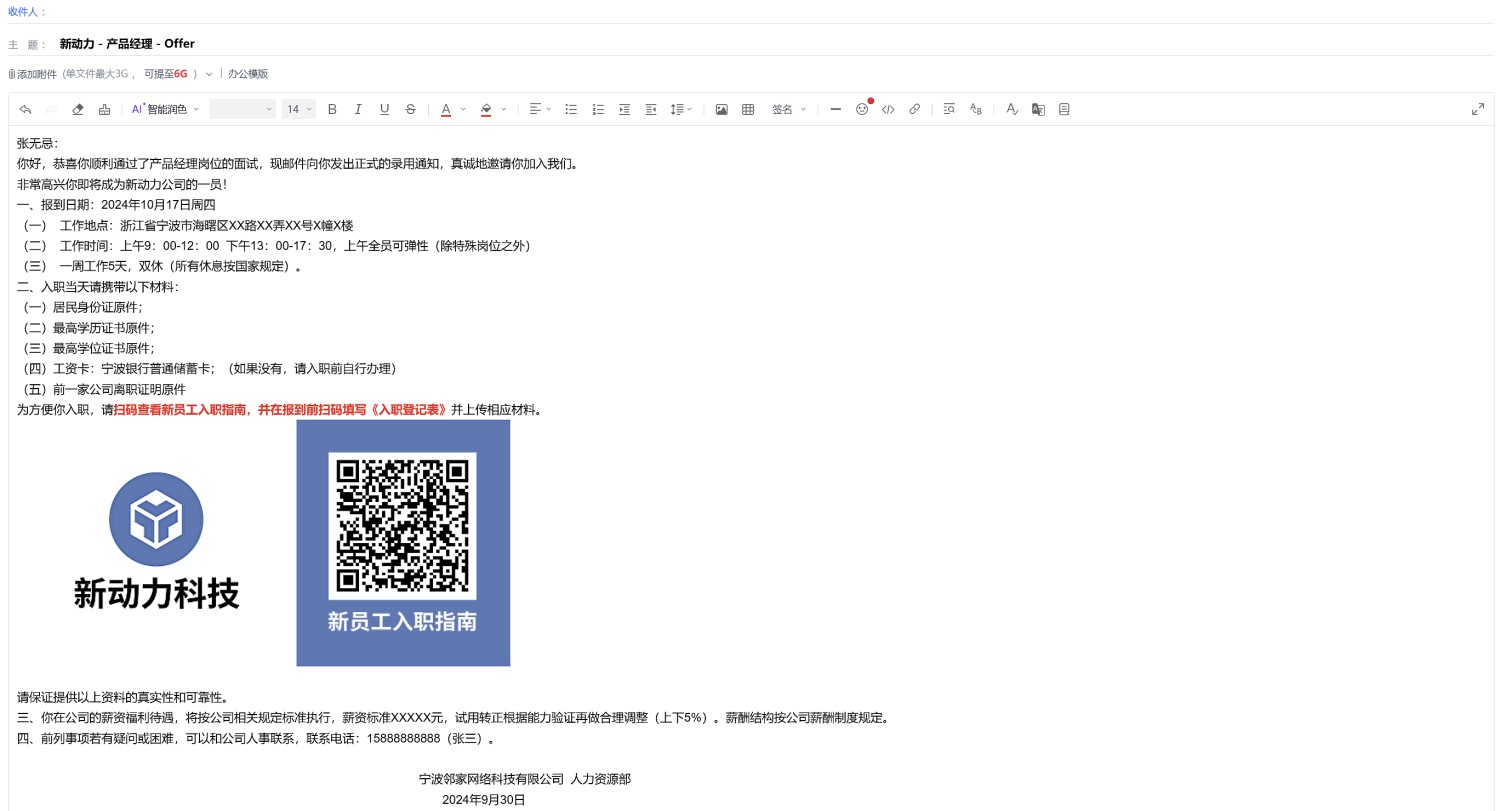Image resolution: width=1500 pixels, height=811 pixels.
Task: Open the text alignment dropdown
Action: pos(540,109)
